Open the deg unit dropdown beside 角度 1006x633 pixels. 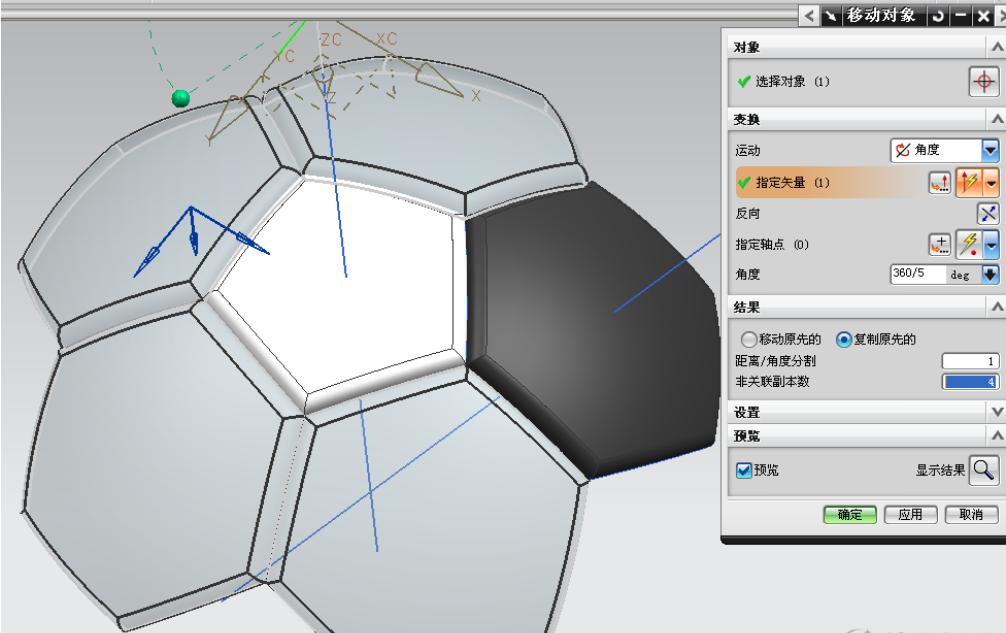click(990, 273)
